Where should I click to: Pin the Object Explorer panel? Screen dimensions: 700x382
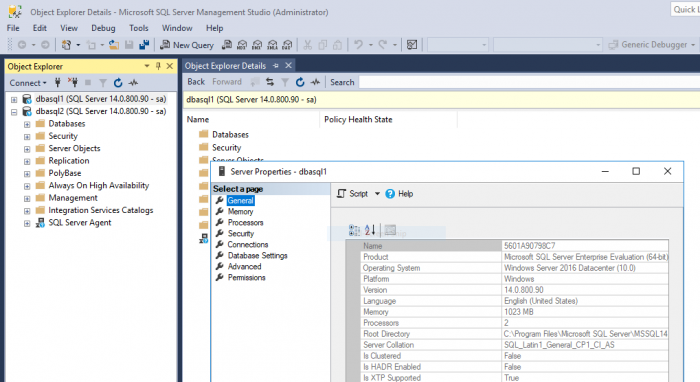tap(158, 66)
